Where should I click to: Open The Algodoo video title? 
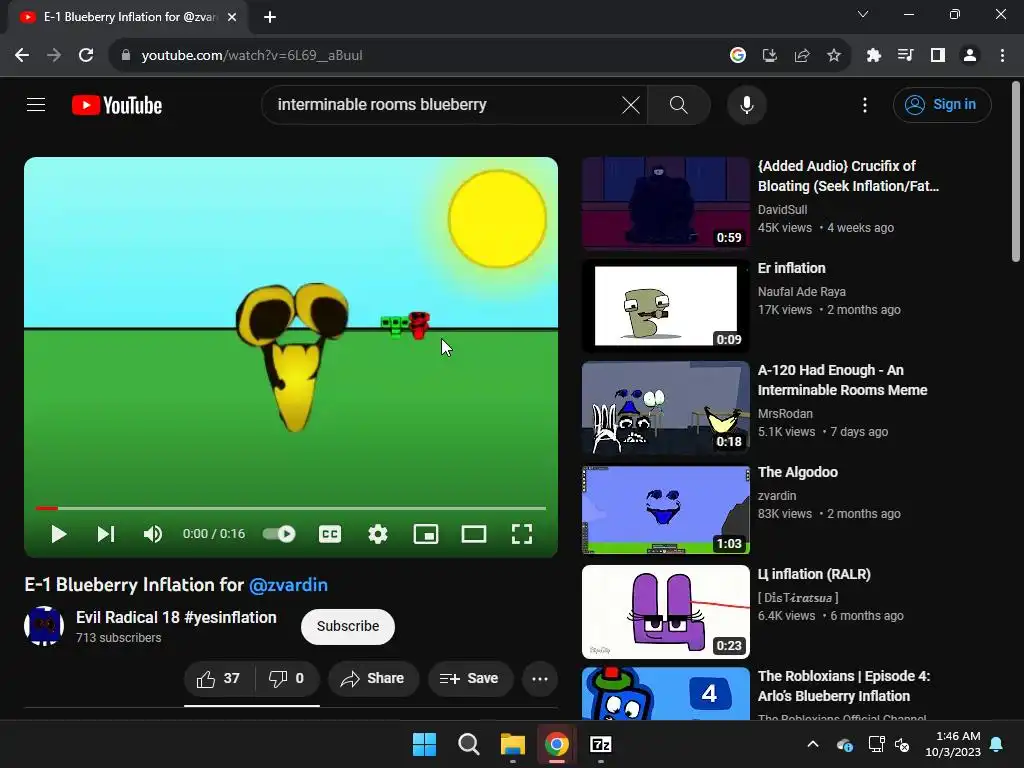coord(797,472)
